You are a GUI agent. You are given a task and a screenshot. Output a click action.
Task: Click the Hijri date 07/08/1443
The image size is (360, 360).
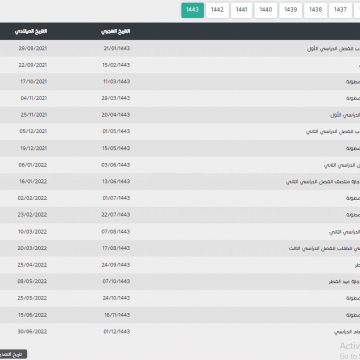point(116,232)
